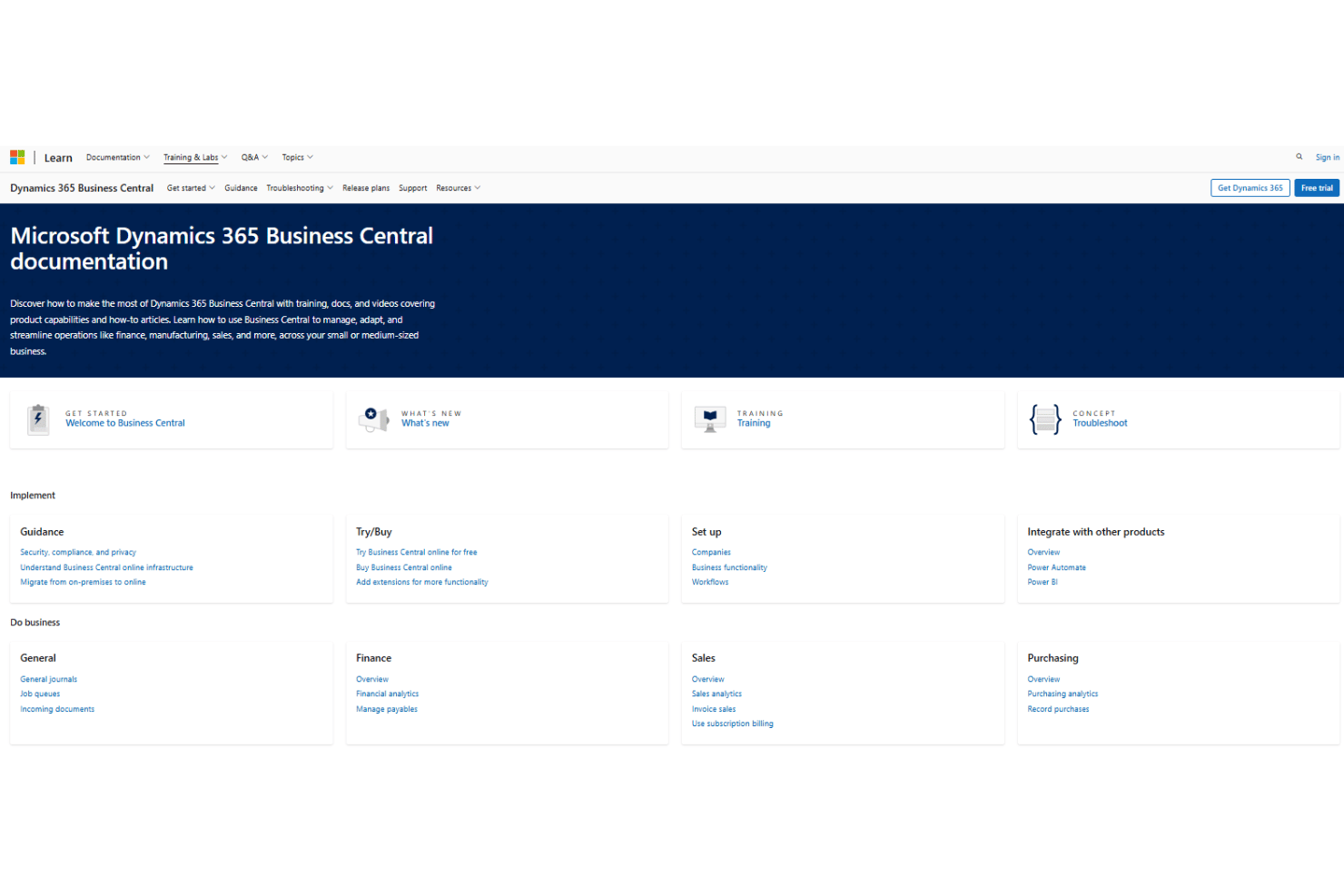Viewport: 1344px width, 896px height.
Task: Open Overview under Purchasing
Action: click(x=1043, y=679)
